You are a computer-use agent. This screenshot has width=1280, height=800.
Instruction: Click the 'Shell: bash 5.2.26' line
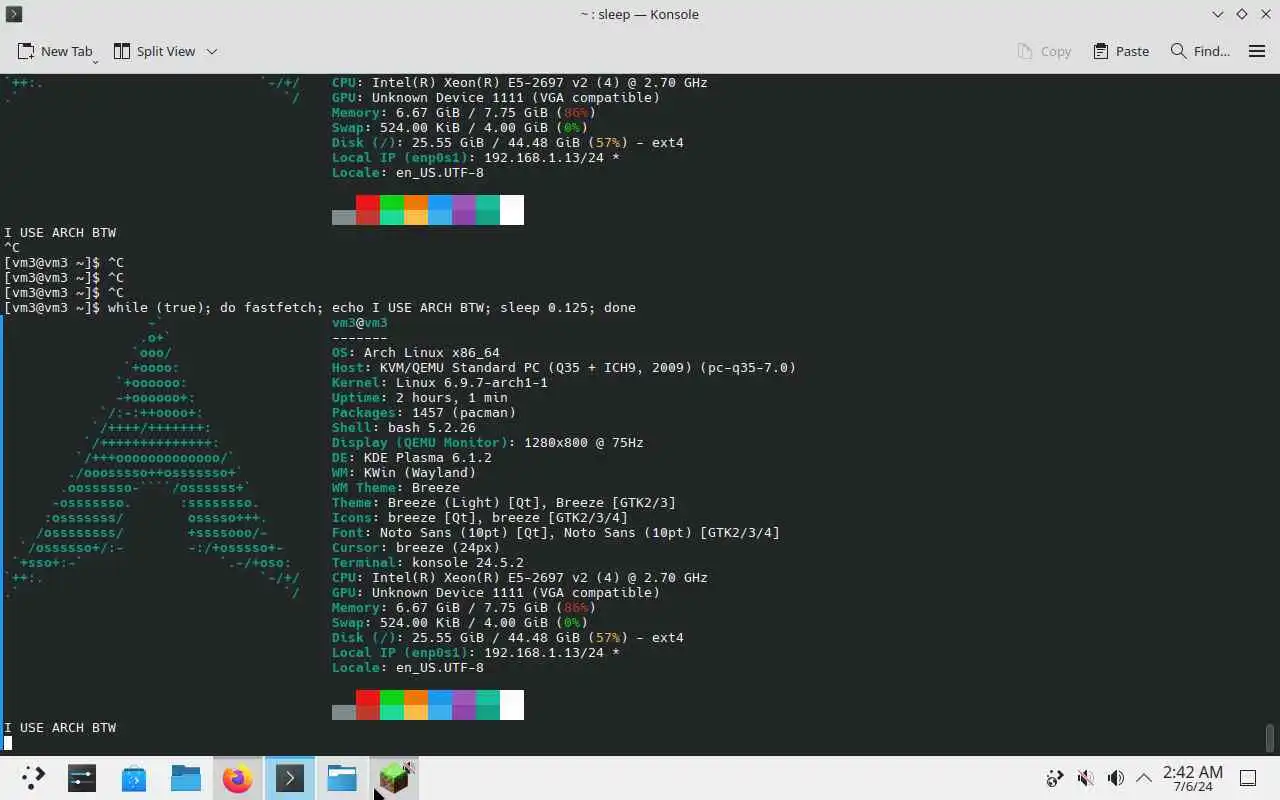click(x=404, y=427)
